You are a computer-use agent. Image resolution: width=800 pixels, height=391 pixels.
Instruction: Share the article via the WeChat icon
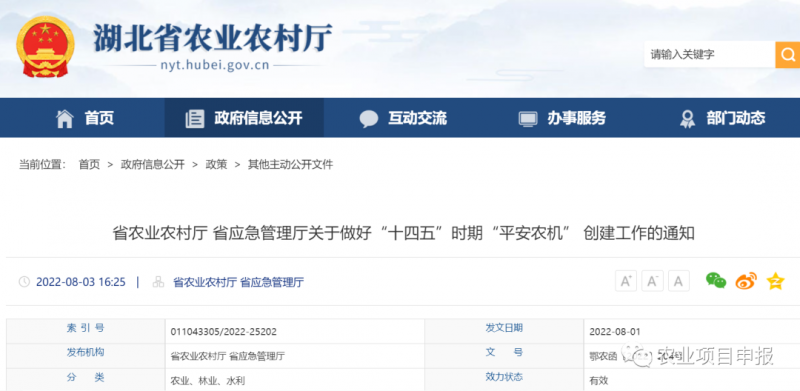(x=716, y=280)
